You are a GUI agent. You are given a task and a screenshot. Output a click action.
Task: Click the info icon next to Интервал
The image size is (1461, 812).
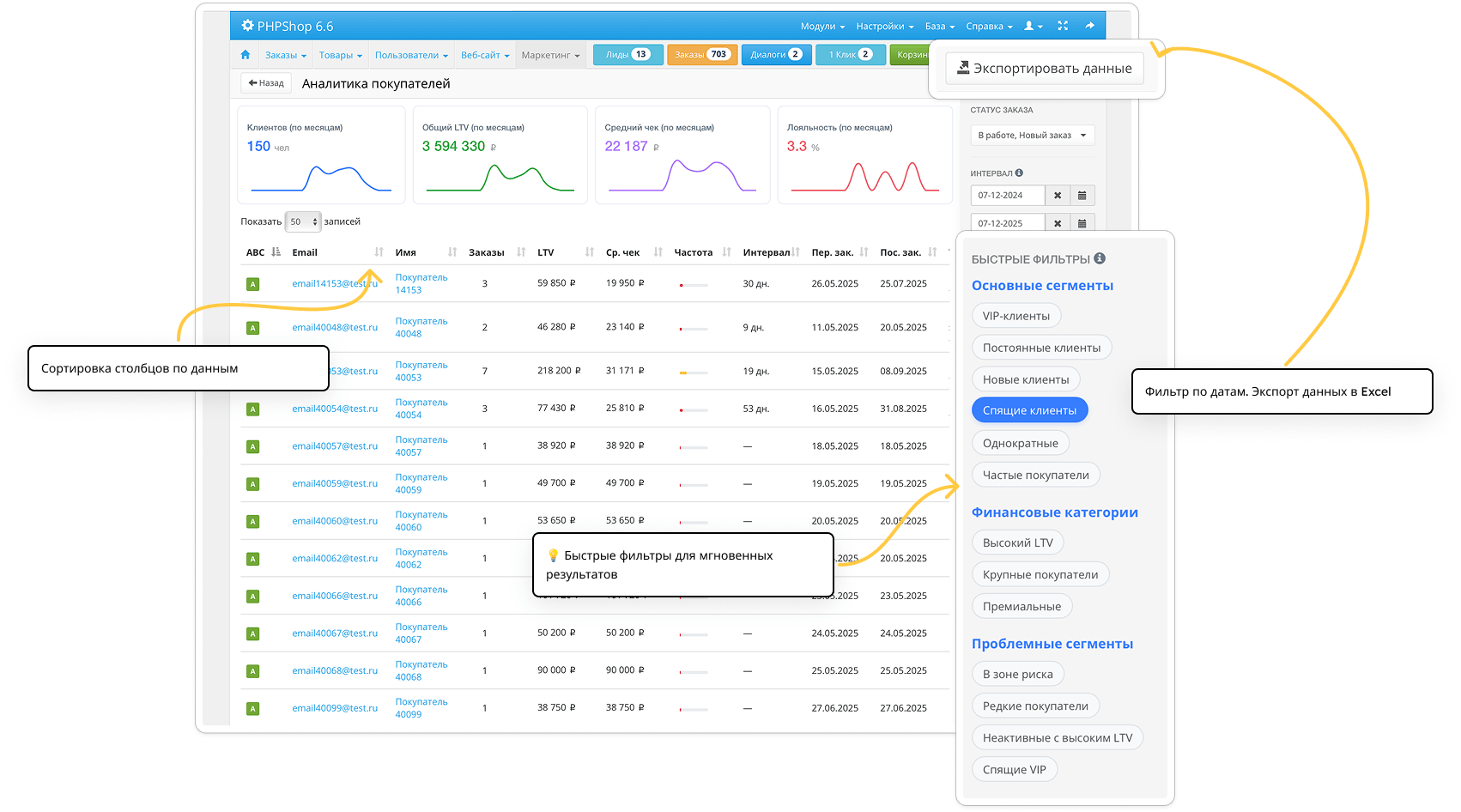coord(1019,173)
